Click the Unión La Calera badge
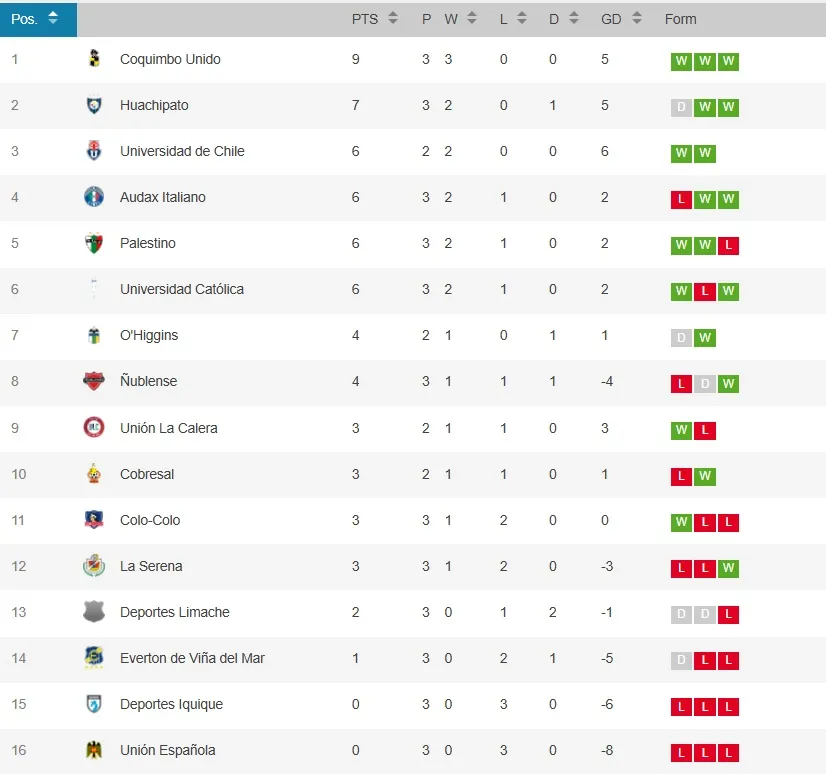Image resolution: width=826 pixels, height=774 pixels. [94, 428]
